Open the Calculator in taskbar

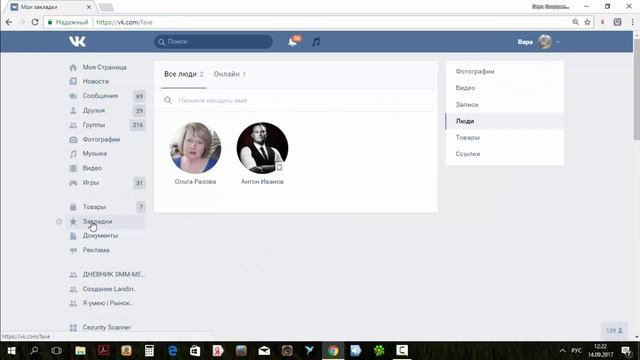point(149,351)
